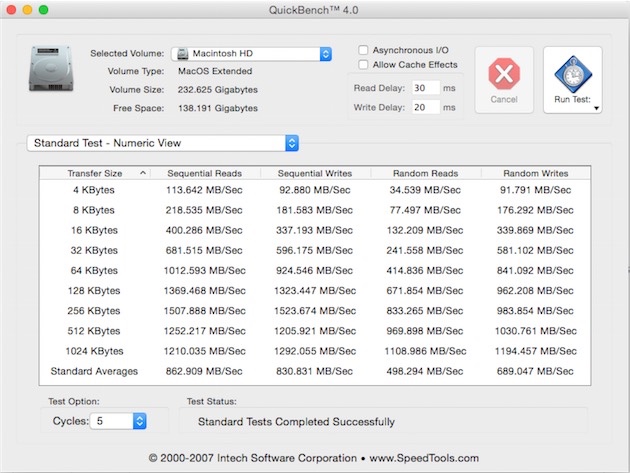Click the Run Test stopwatch icon

[x=573, y=74]
